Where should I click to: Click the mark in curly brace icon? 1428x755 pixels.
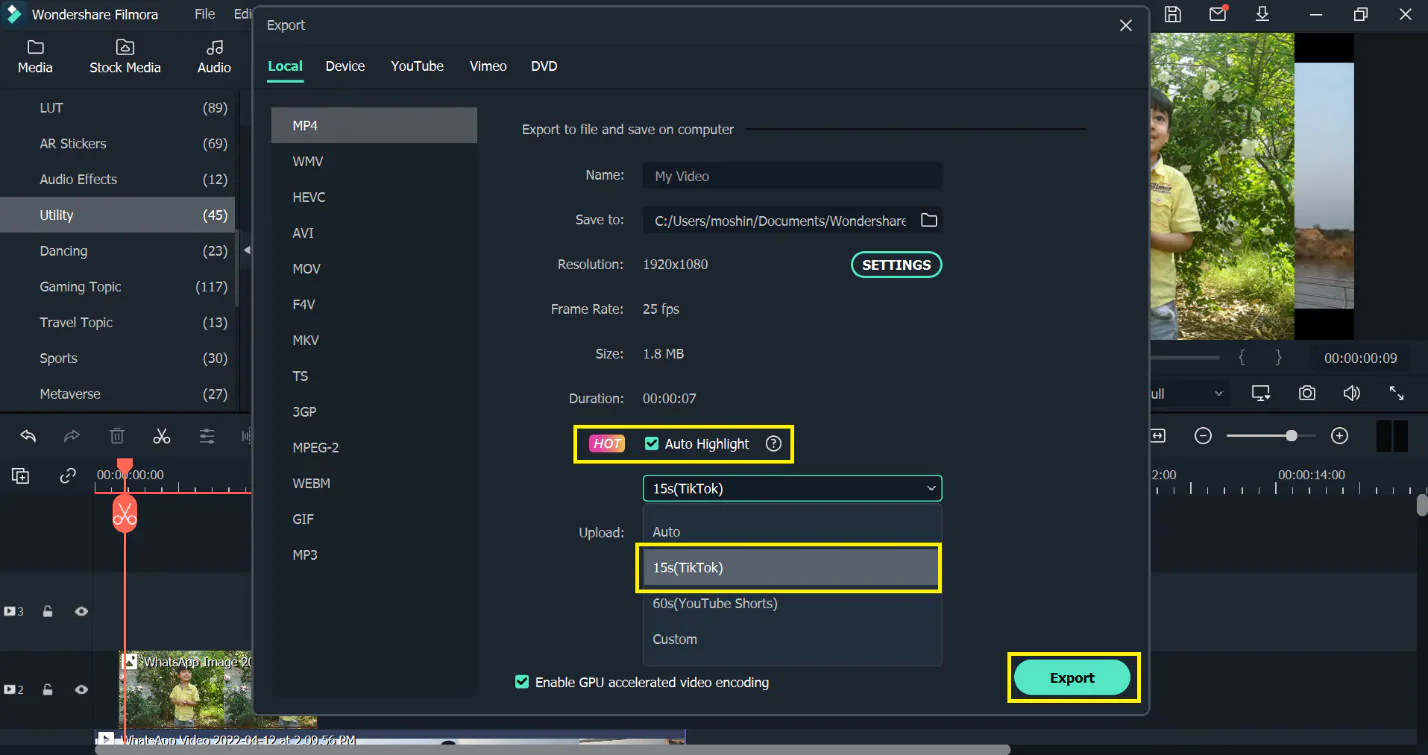click(1242, 357)
